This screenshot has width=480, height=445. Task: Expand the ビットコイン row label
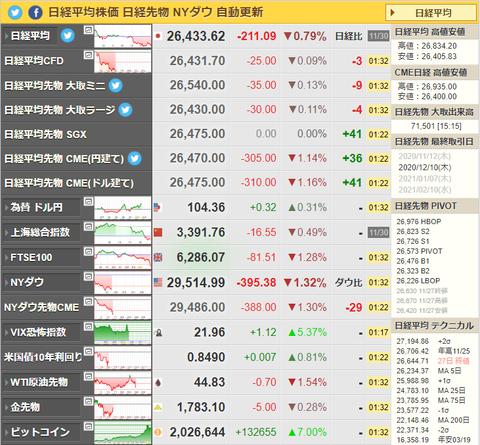[x=42, y=432]
